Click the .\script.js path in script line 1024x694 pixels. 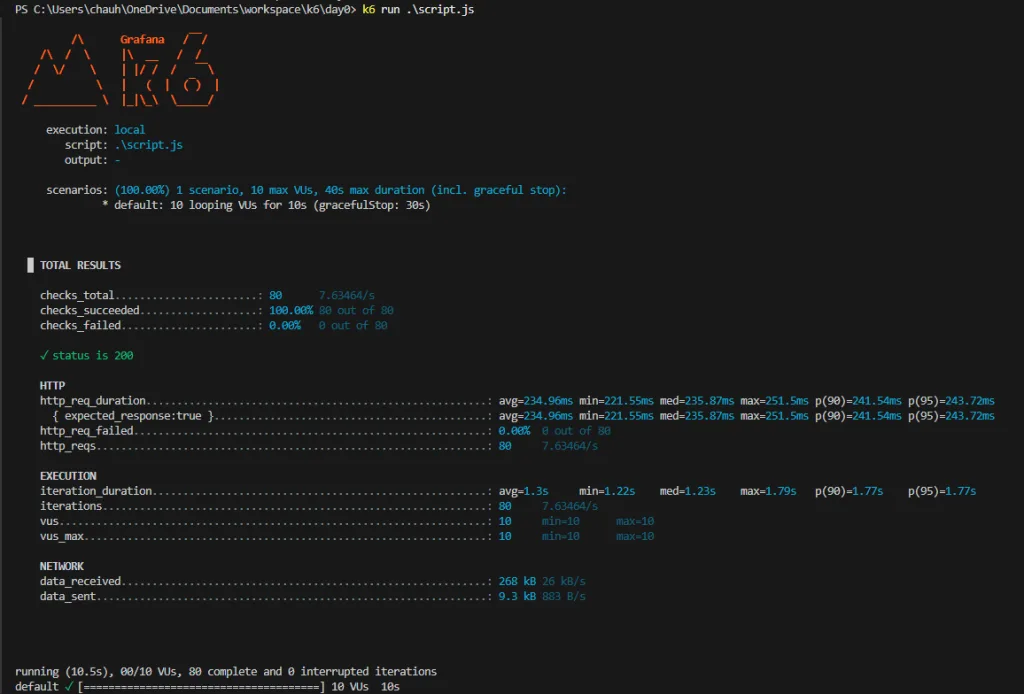[148, 145]
